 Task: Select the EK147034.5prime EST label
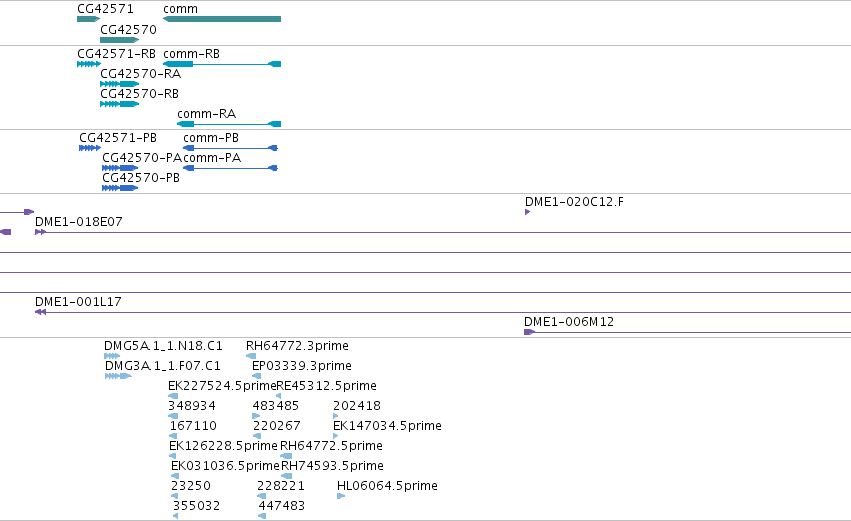pos(388,425)
